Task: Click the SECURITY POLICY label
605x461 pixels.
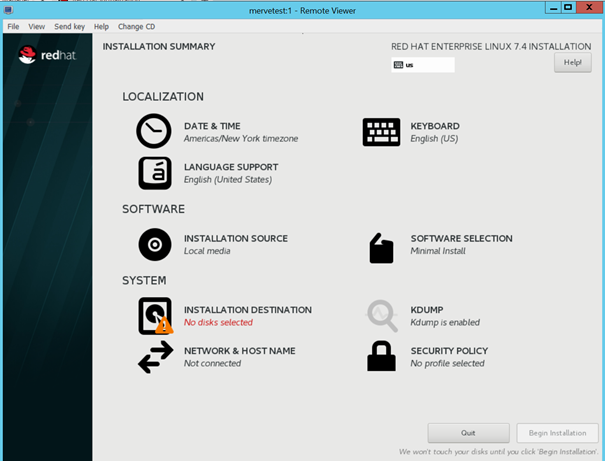Action: pyautogui.click(x=449, y=351)
